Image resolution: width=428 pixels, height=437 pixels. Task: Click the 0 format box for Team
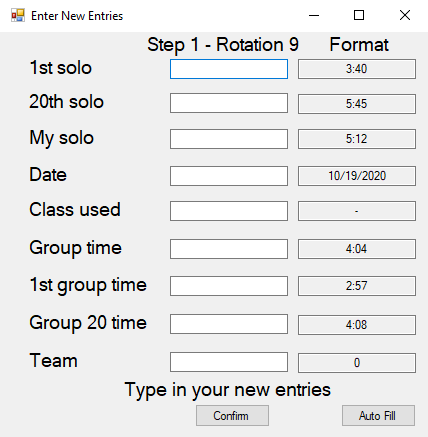(x=357, y=363)
